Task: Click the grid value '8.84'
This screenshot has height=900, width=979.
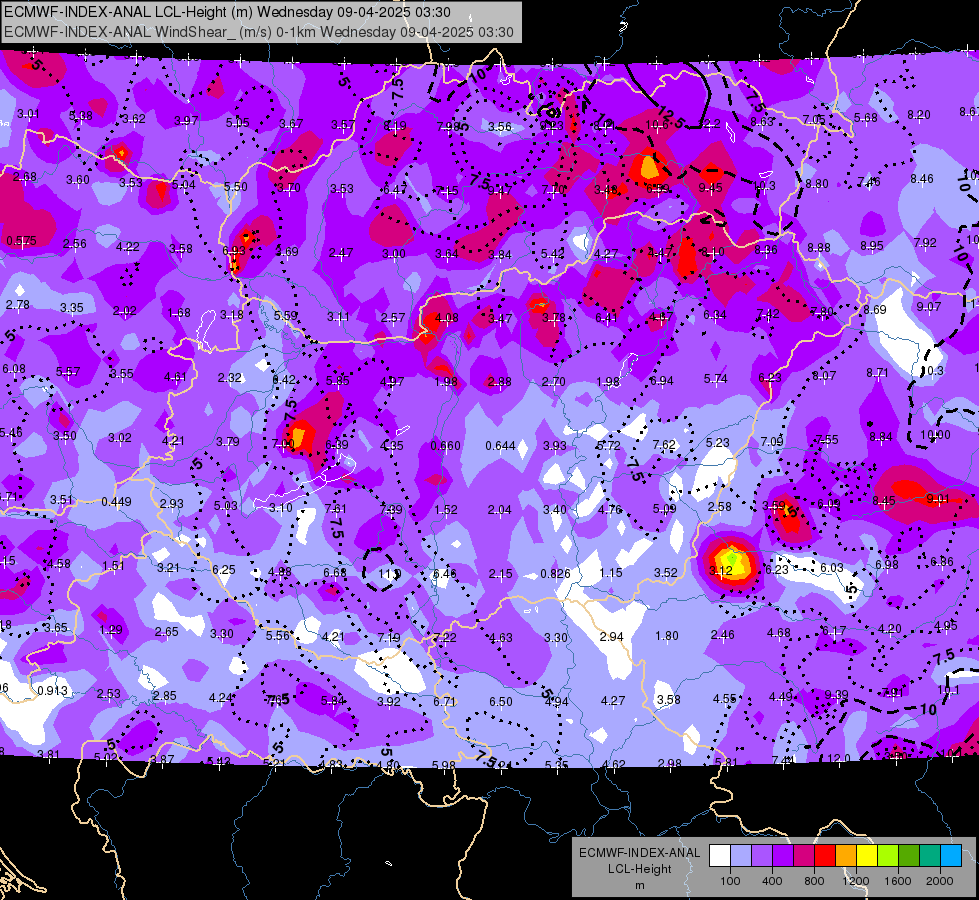Action: 881,437
